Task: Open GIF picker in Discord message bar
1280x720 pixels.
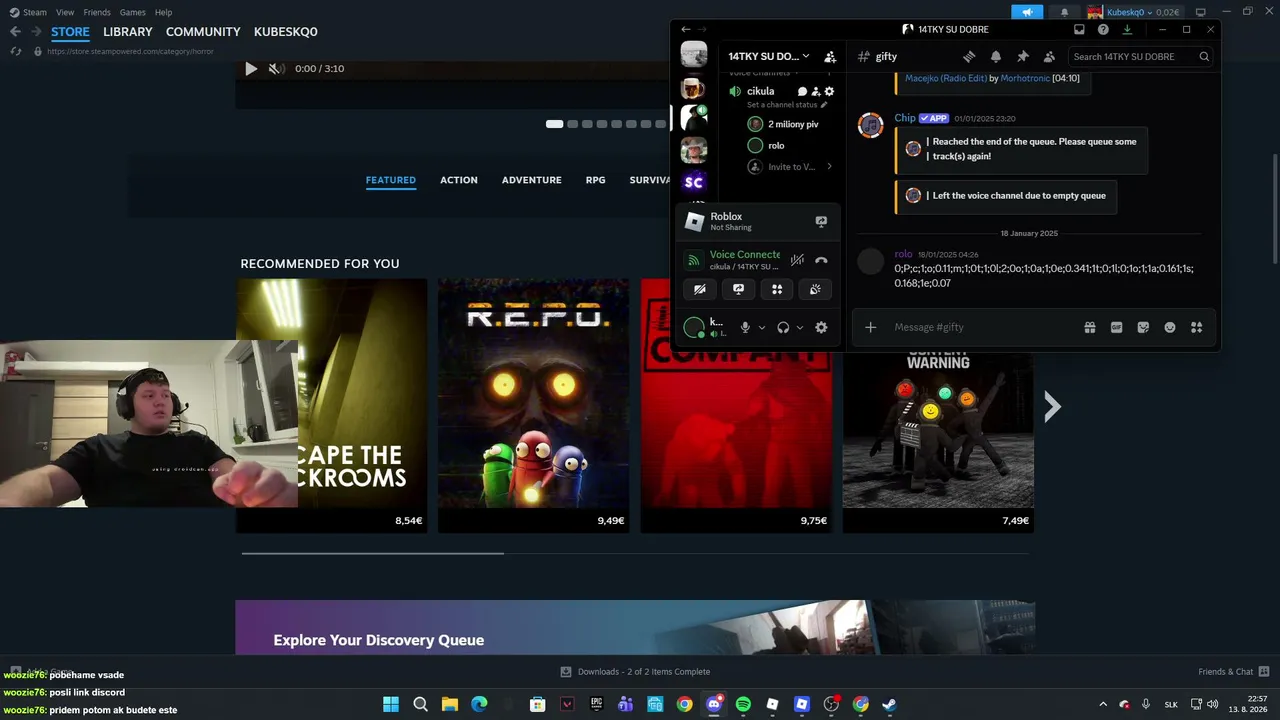Action: click(x=1116, y=327)
